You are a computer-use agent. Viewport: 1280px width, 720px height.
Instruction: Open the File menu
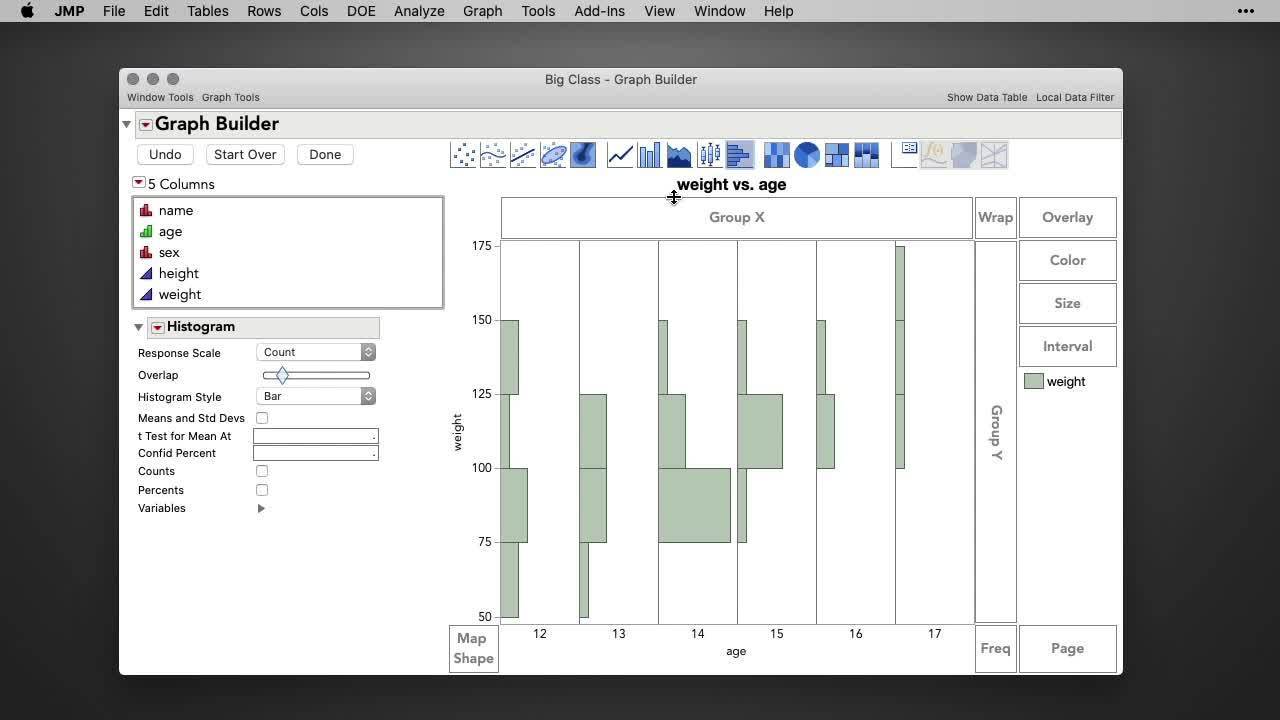[114, 11]
